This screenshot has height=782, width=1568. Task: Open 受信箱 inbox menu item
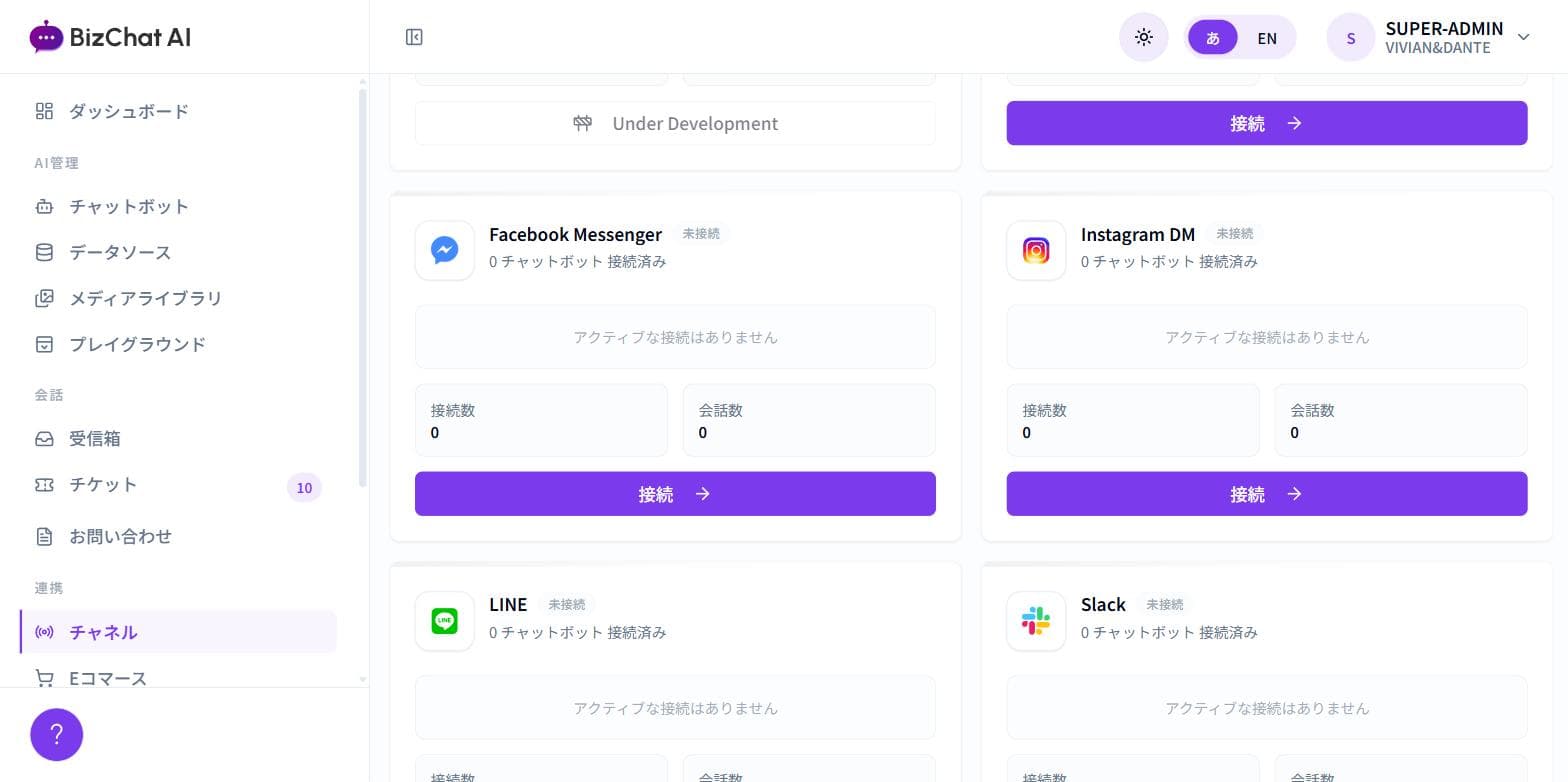[x=178, y=438]
